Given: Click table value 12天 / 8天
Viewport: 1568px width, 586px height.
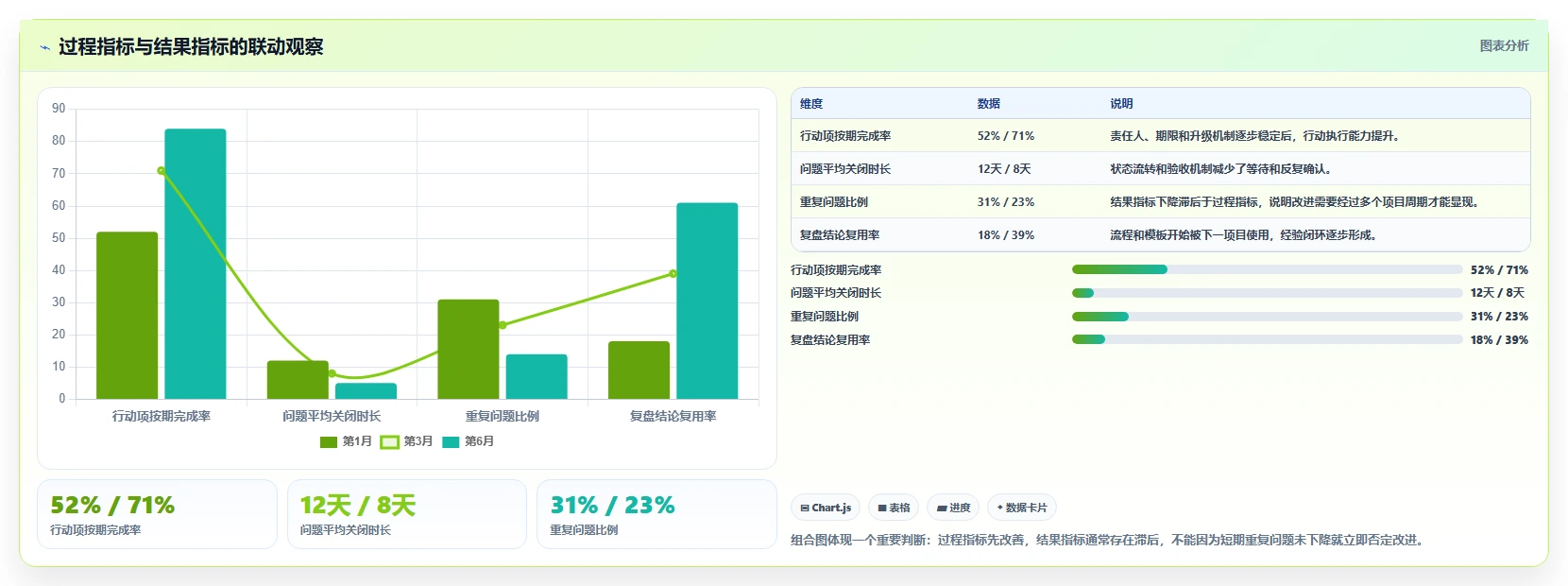Looking at the screenshot, I should click(1004, 169).
